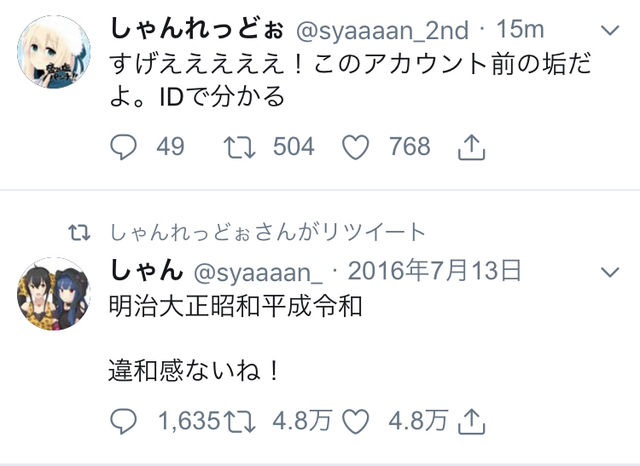Open the 2016年7月13日 timestamp
The height and width of the screenshot is (466, 640).
(x=434, y=271)
